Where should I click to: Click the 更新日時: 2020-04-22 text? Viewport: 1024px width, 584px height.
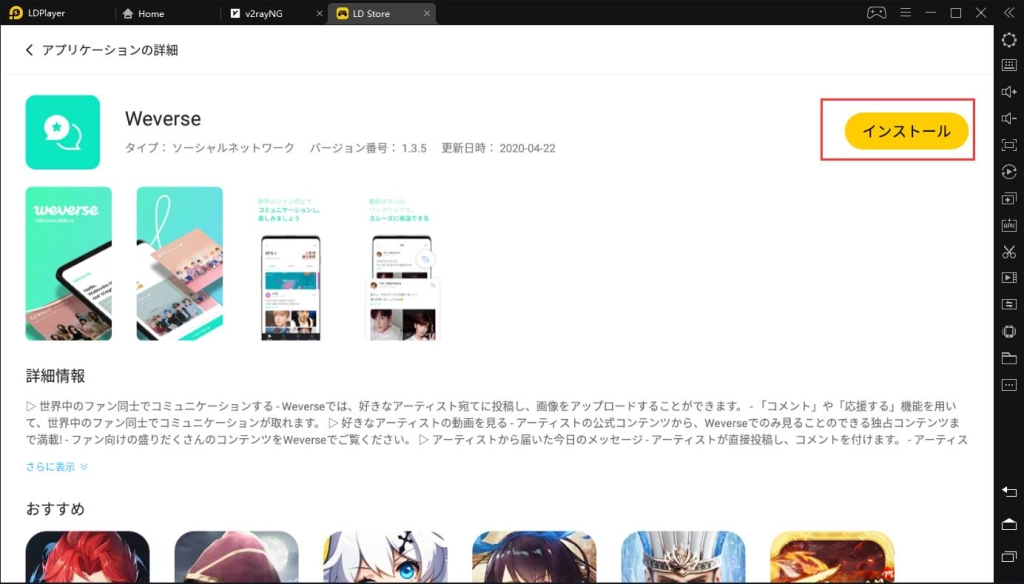tap(498, 148)
